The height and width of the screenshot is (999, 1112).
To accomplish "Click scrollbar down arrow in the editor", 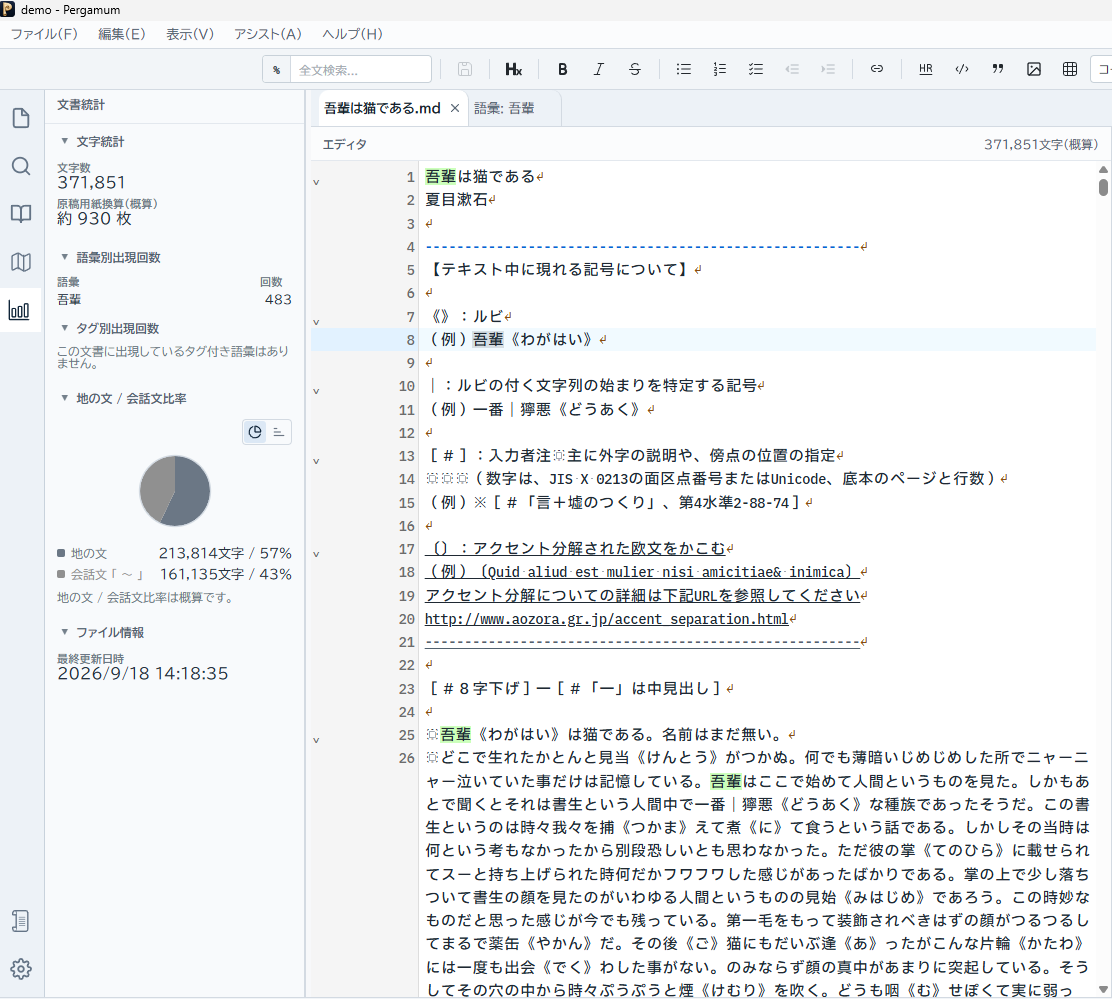I will [x=1103, y=989].
